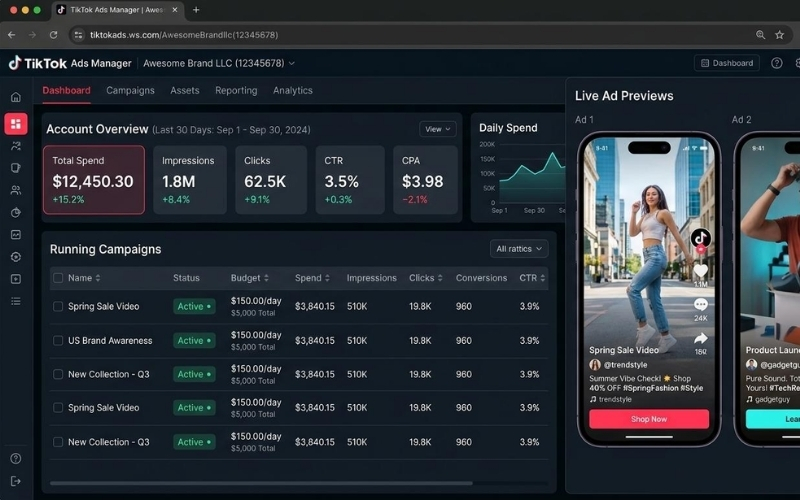The image size is (800, 500).
Task: Click the cup-shaped sidebar icon
Action: [16, 168]
